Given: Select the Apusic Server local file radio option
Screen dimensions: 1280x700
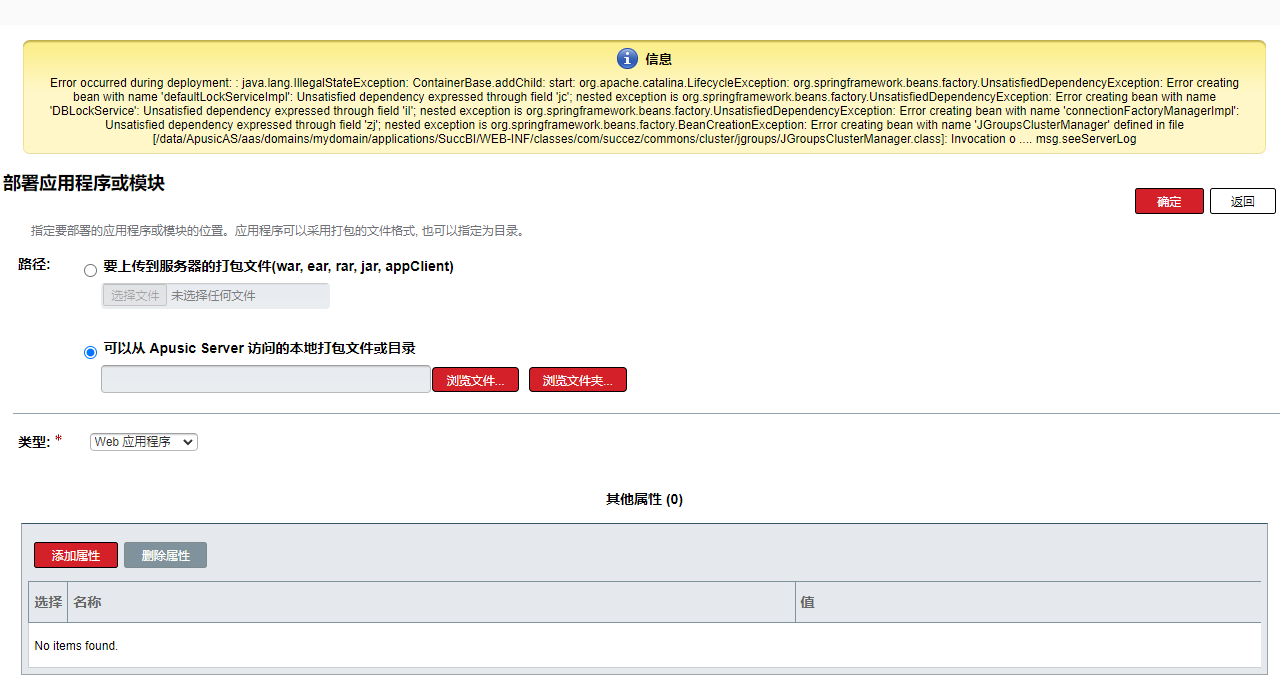Looking at the screenshot, I should click(91, 352).
